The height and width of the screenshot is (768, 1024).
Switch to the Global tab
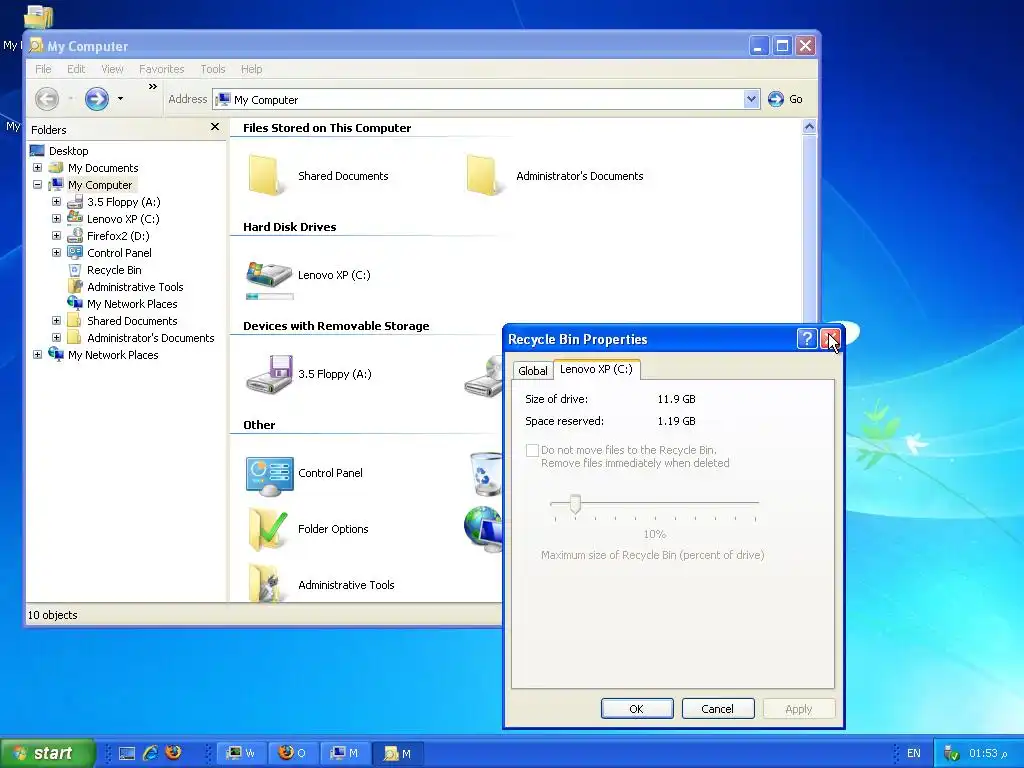[x=533, y=371]
